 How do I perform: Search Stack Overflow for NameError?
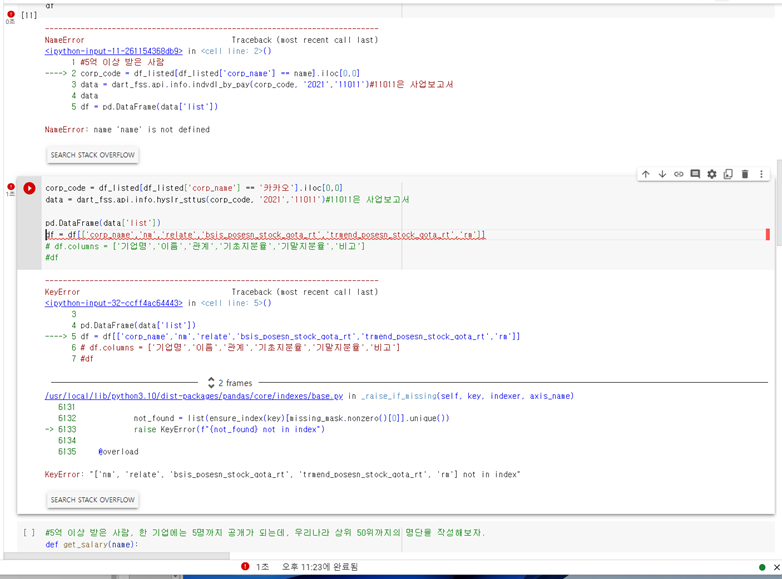point(93,155)
